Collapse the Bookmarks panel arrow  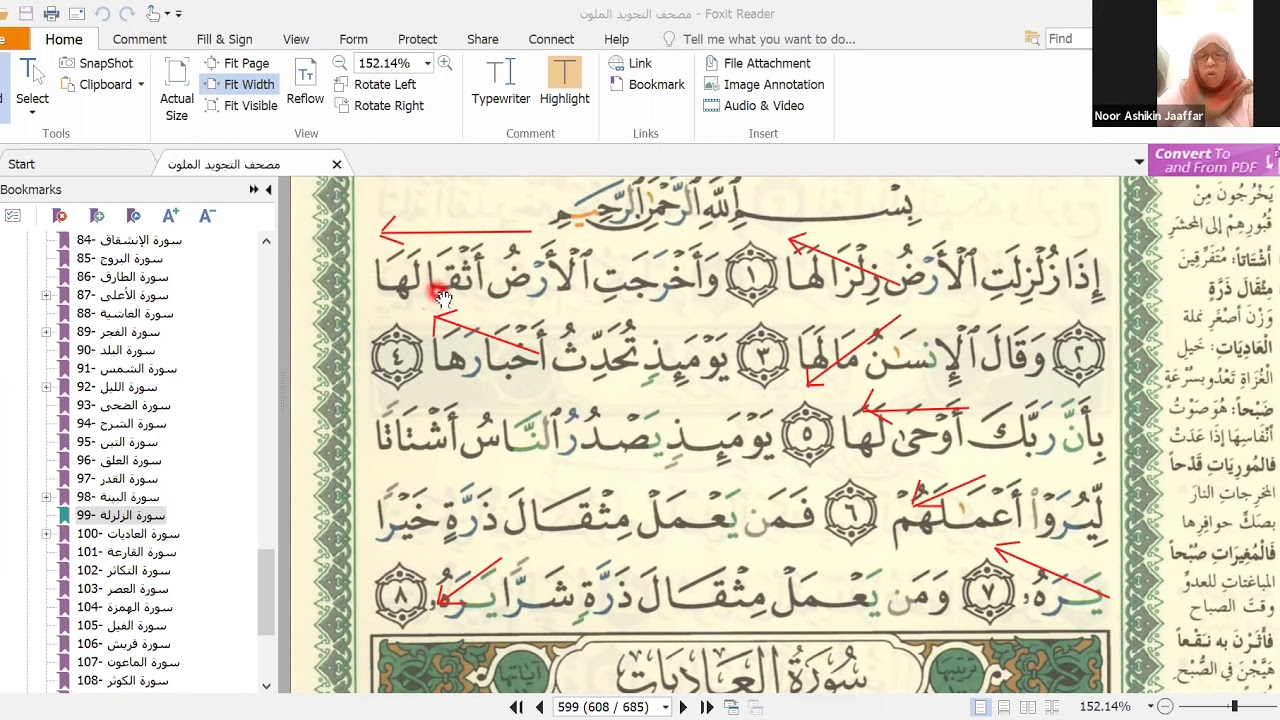[268, 189]
